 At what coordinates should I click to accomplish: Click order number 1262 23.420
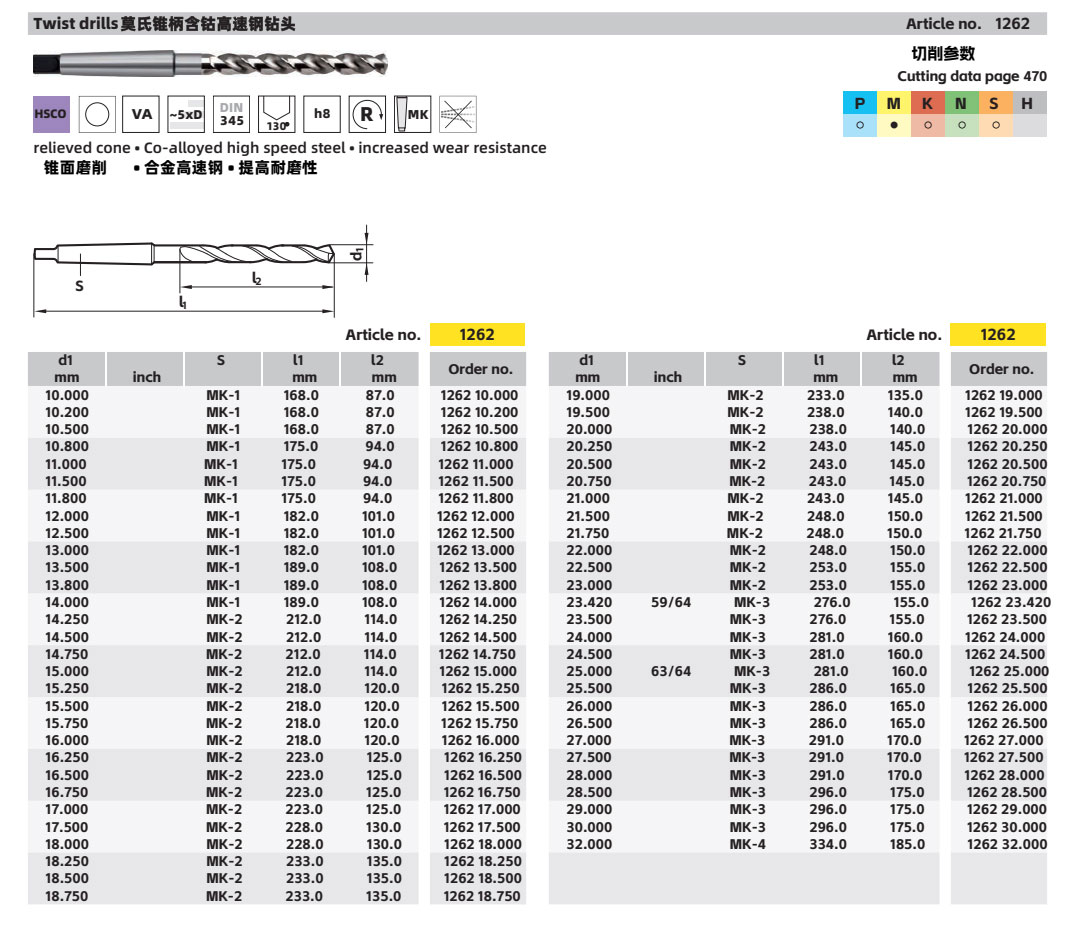(1010, 602)
